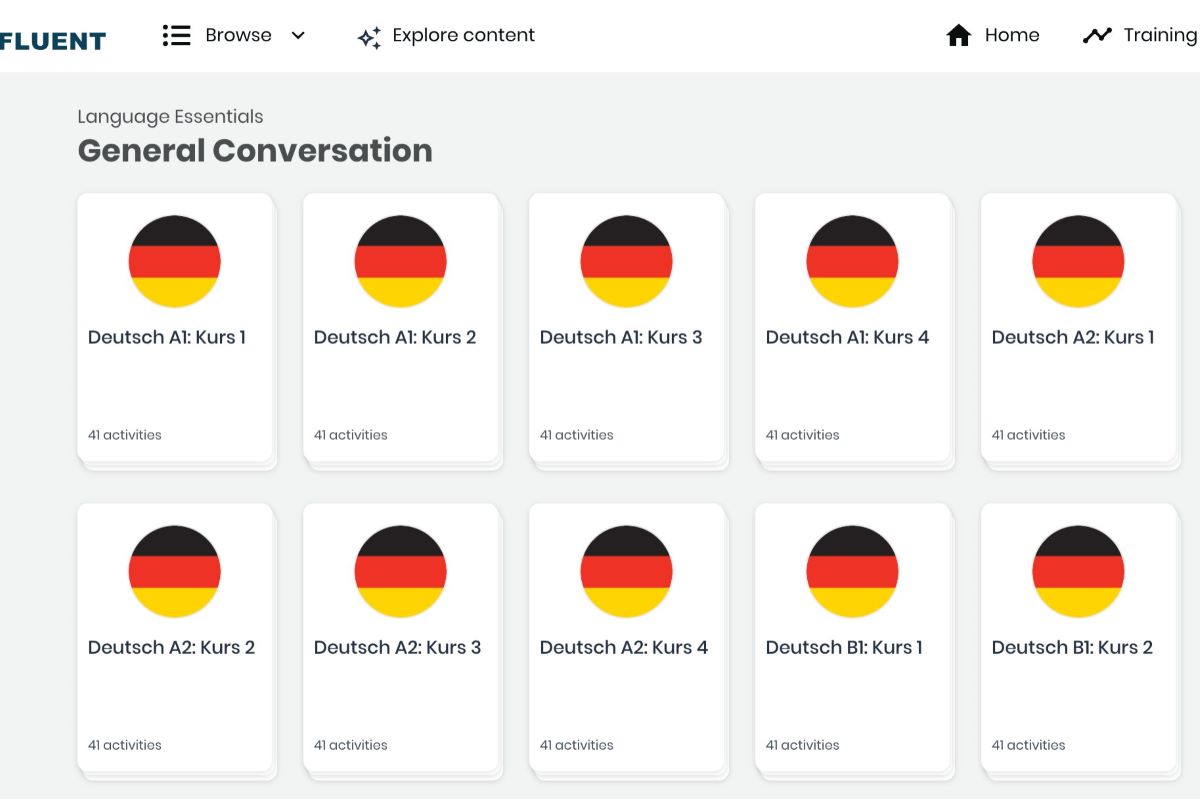Open Explore content
The height and width of the screenshot is (799, 1200).
click(464, 35)
